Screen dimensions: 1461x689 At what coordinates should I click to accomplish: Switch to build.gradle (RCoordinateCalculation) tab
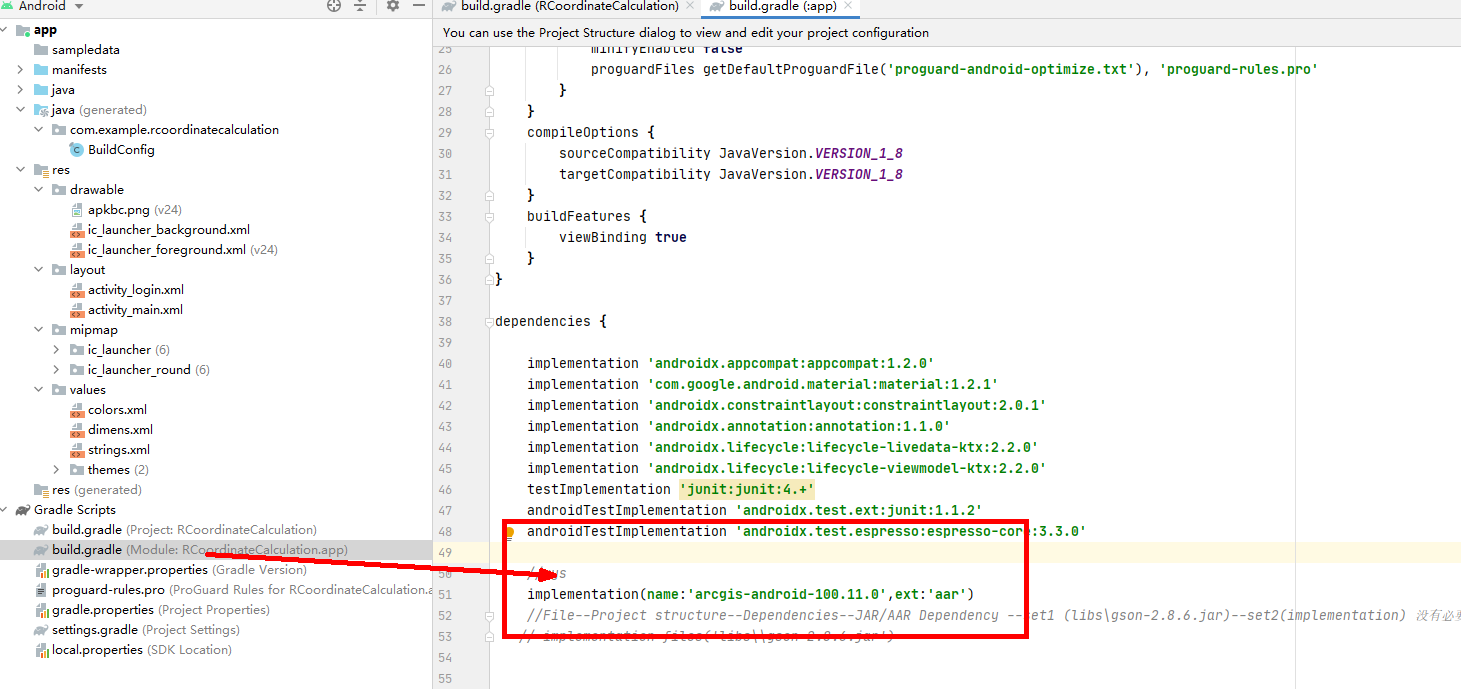[x=569, y=6]
